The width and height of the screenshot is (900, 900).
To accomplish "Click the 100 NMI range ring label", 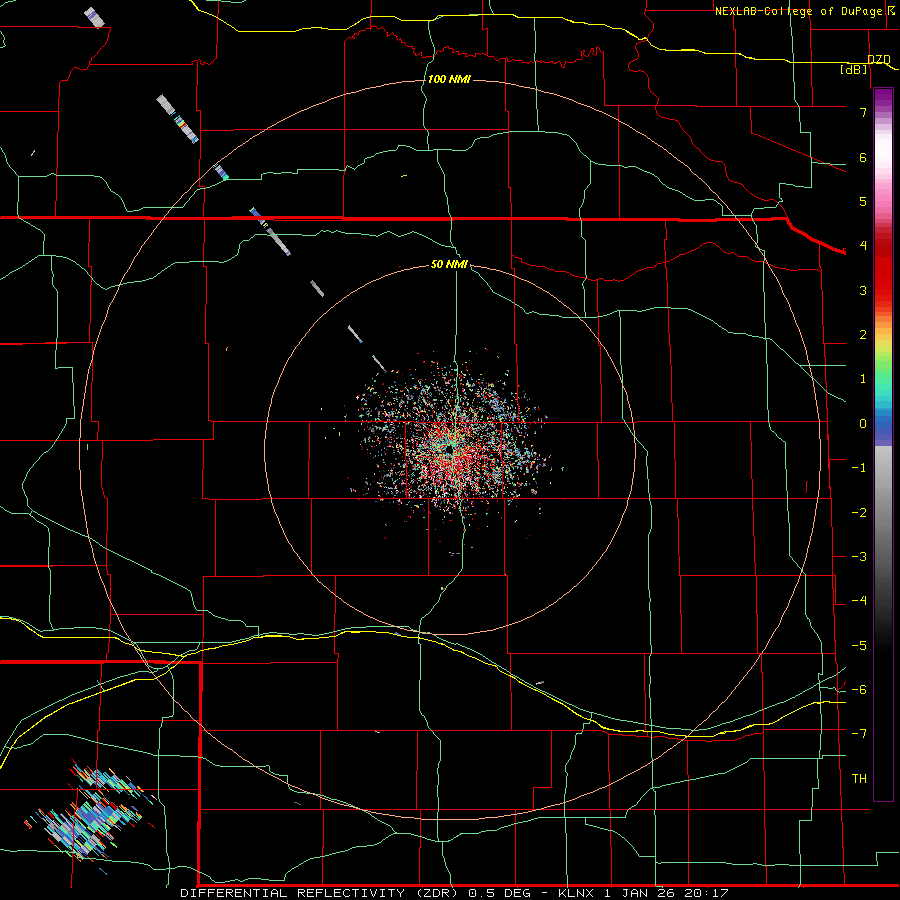I will [449, 79].
